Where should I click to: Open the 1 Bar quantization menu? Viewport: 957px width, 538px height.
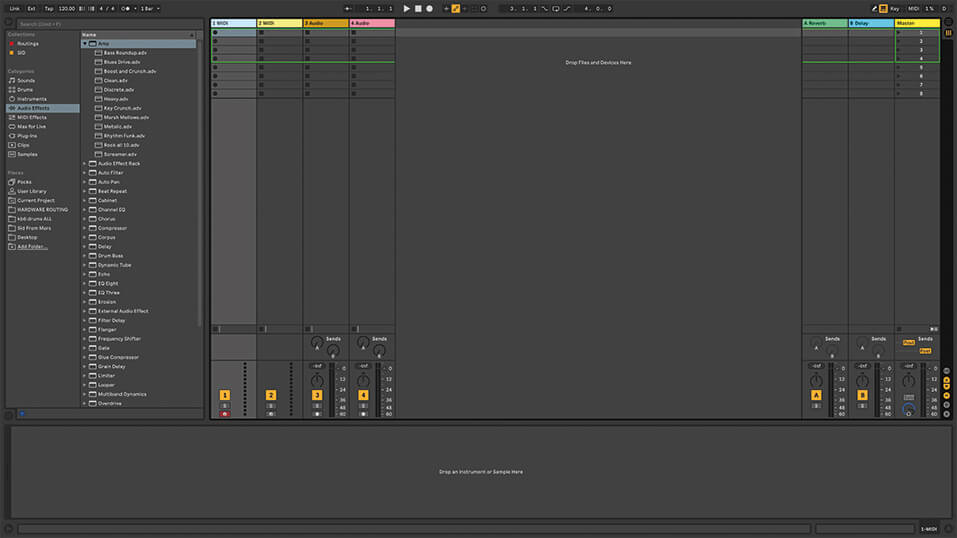click(x=150, y=9)
